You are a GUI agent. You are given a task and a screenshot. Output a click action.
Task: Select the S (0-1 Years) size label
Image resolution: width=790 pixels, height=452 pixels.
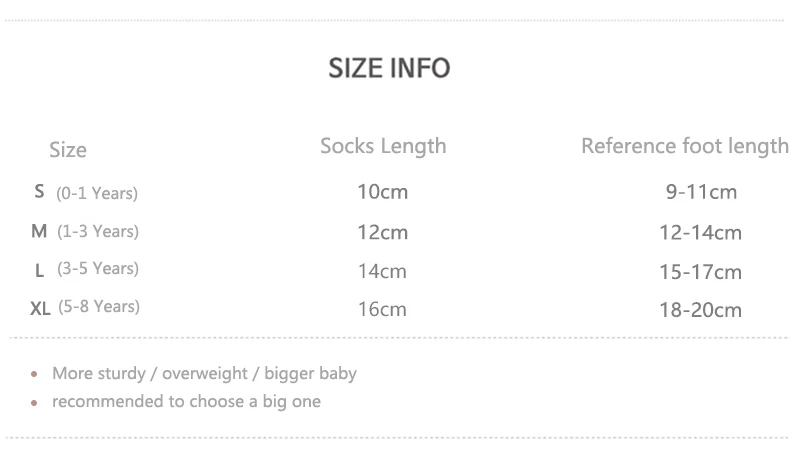pos(86,192)
